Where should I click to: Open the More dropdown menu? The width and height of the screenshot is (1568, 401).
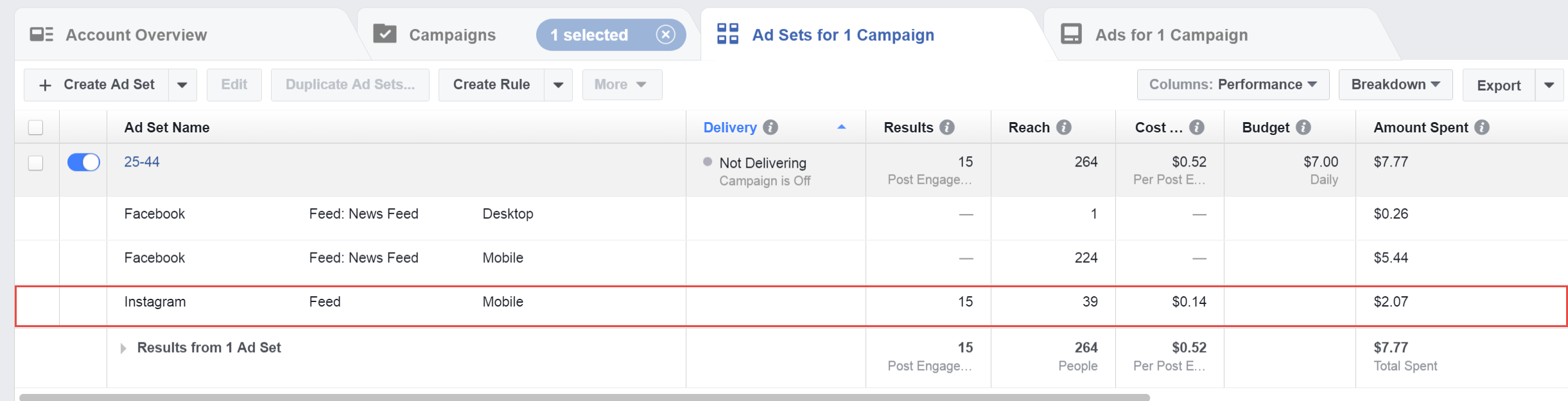coord(622,85)
